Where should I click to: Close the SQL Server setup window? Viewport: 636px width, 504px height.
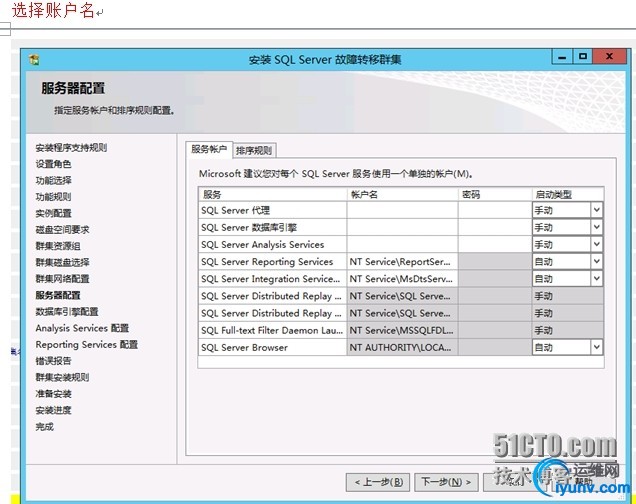click(x=609, y=57)
